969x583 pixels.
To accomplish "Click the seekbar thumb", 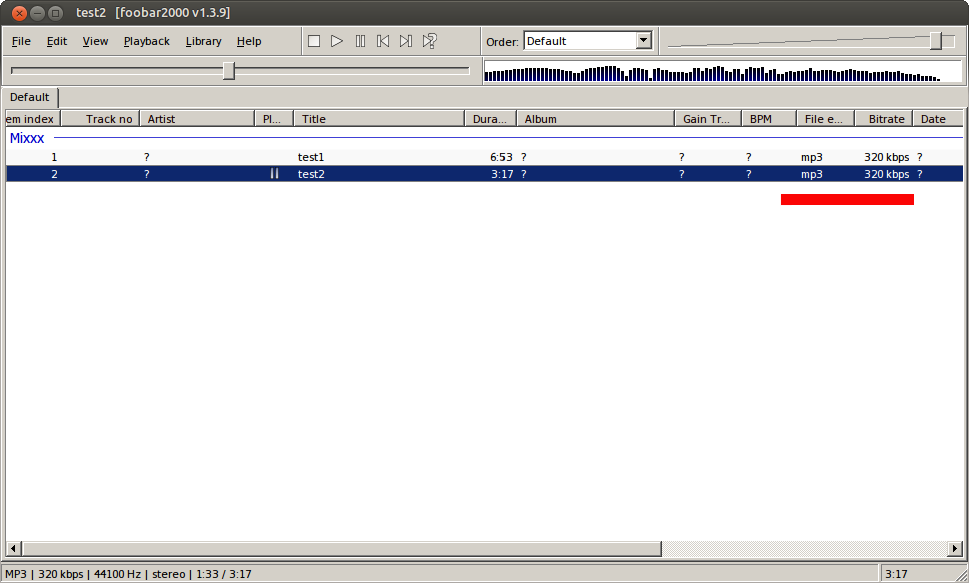I will pyautogui.click(x=229, y=70).
